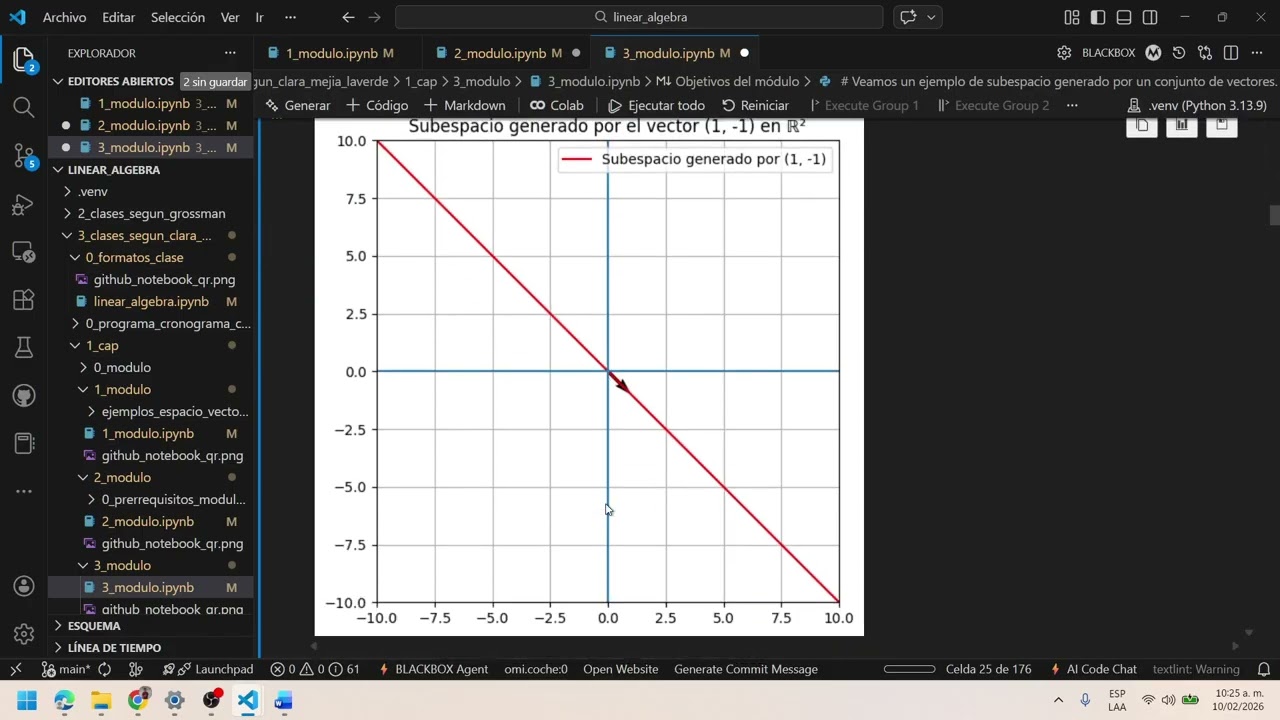The width and height of the screenshot is (1280, 720).
Task: Synchronize changes in status bar
Action: (x=104, y=669)
